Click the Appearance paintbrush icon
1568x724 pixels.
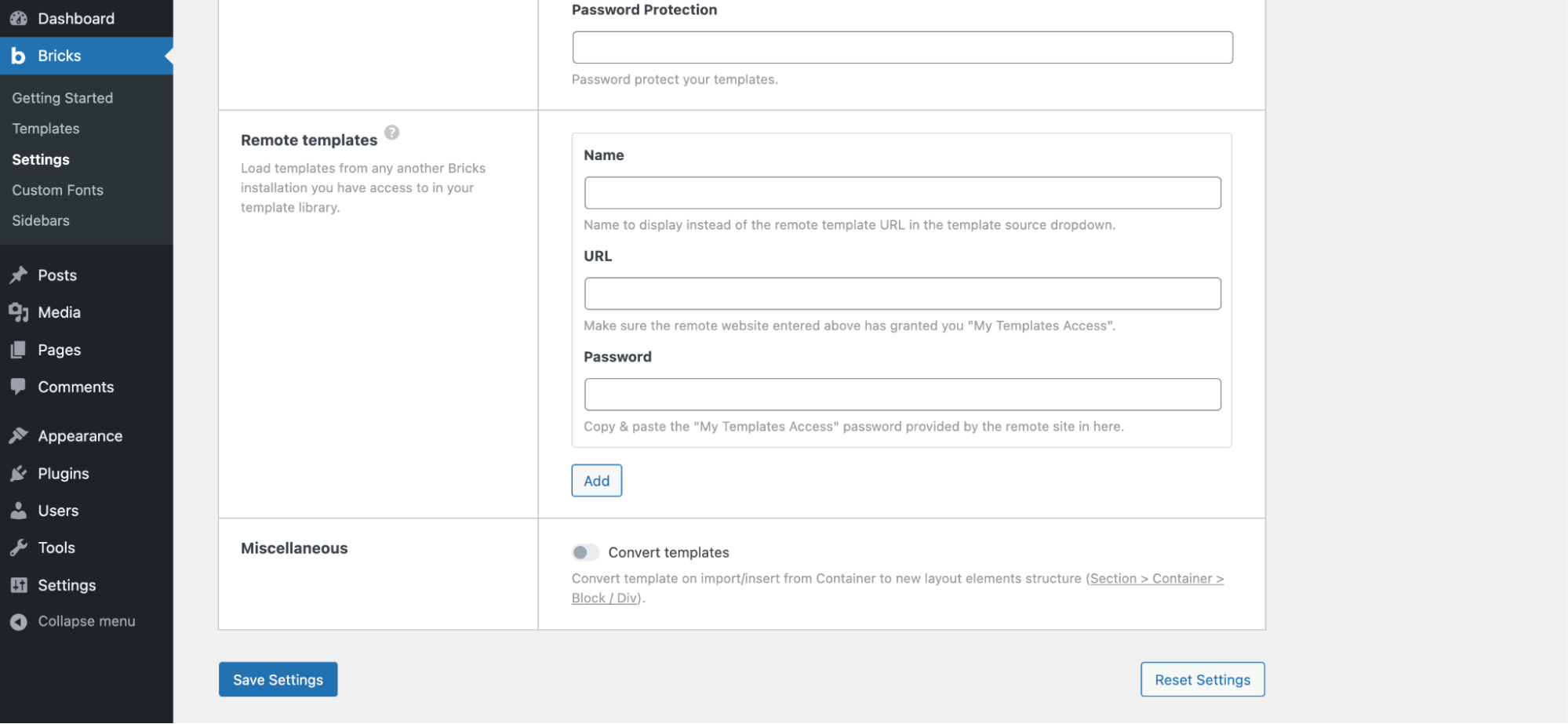pos(19,436)
